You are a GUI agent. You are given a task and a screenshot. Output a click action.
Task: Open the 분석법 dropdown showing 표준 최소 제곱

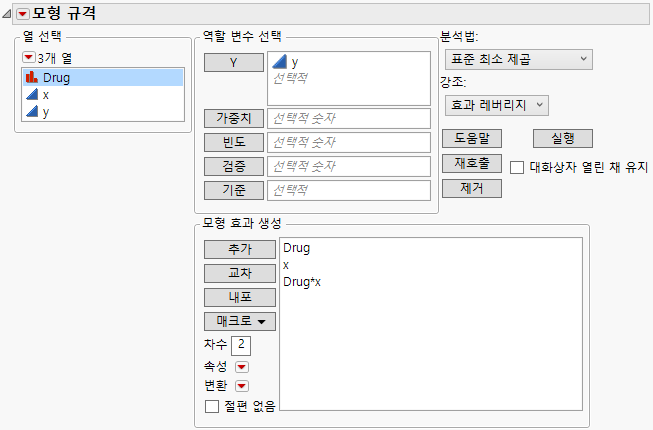pos(518,60)
